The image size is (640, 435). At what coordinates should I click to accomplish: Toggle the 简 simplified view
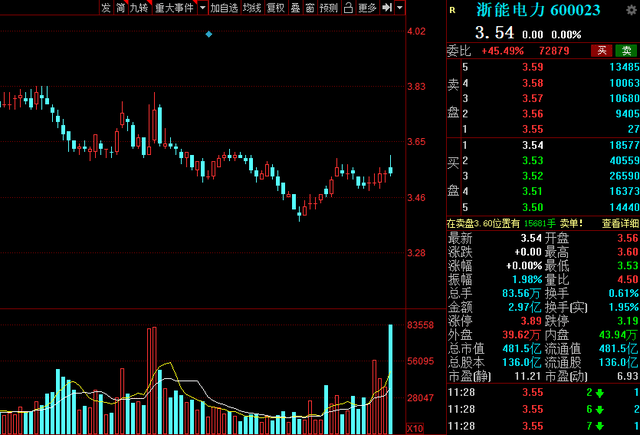(x=121, y=8)
